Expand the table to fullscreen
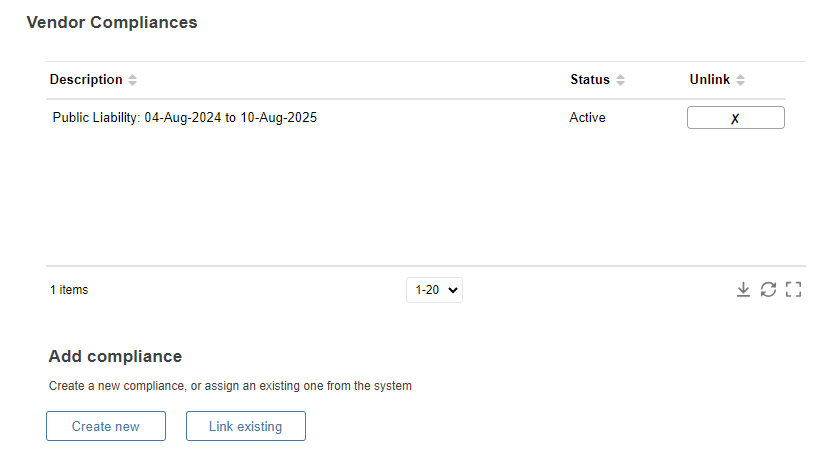The width and height of the screenshot is (822, 471). tap(793, 290)
